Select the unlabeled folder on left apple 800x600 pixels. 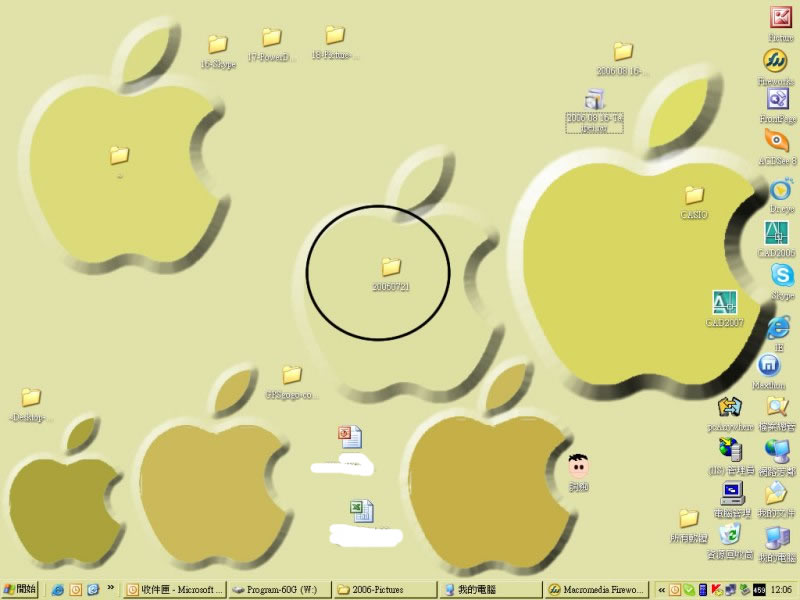click(119, 156)
